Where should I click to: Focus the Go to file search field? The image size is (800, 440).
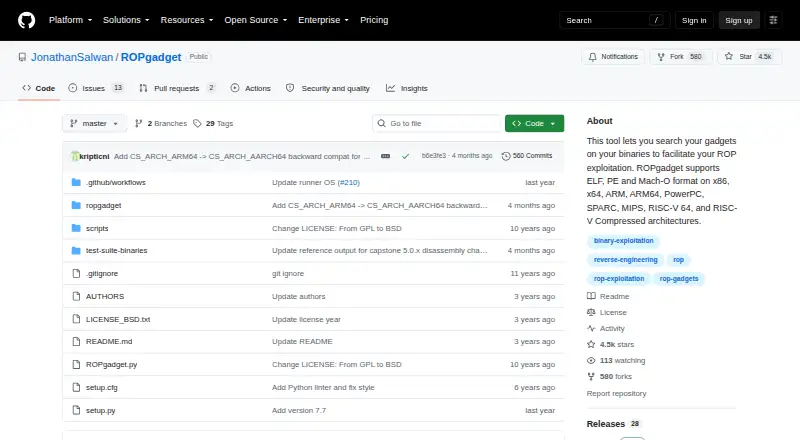click(x=437, y=124)
